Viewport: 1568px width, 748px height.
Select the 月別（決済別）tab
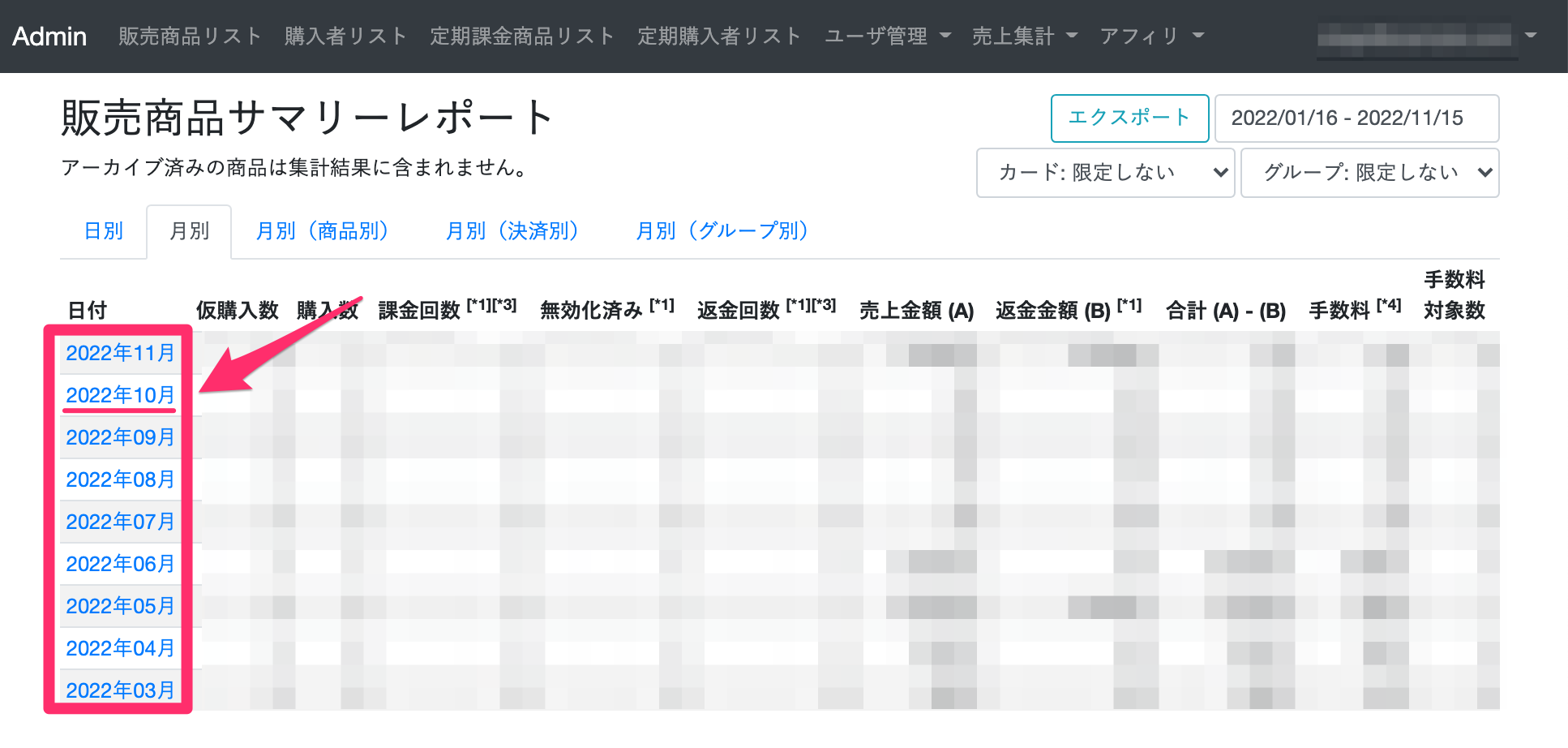(x=512, y=231)
